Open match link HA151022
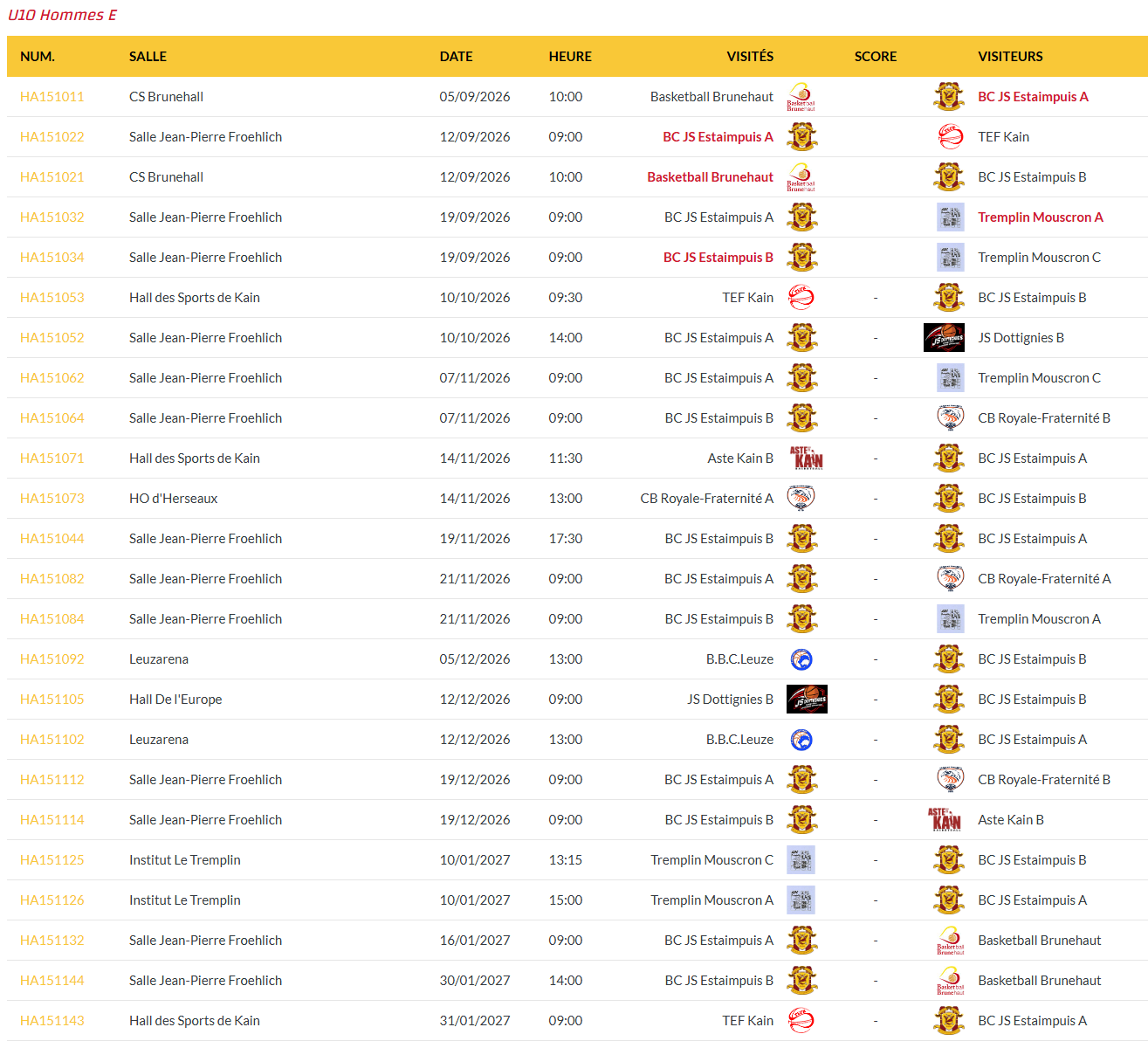The height and width of the screenshot is (1041, 1148). pyautogui.click(x=52, y=137)
